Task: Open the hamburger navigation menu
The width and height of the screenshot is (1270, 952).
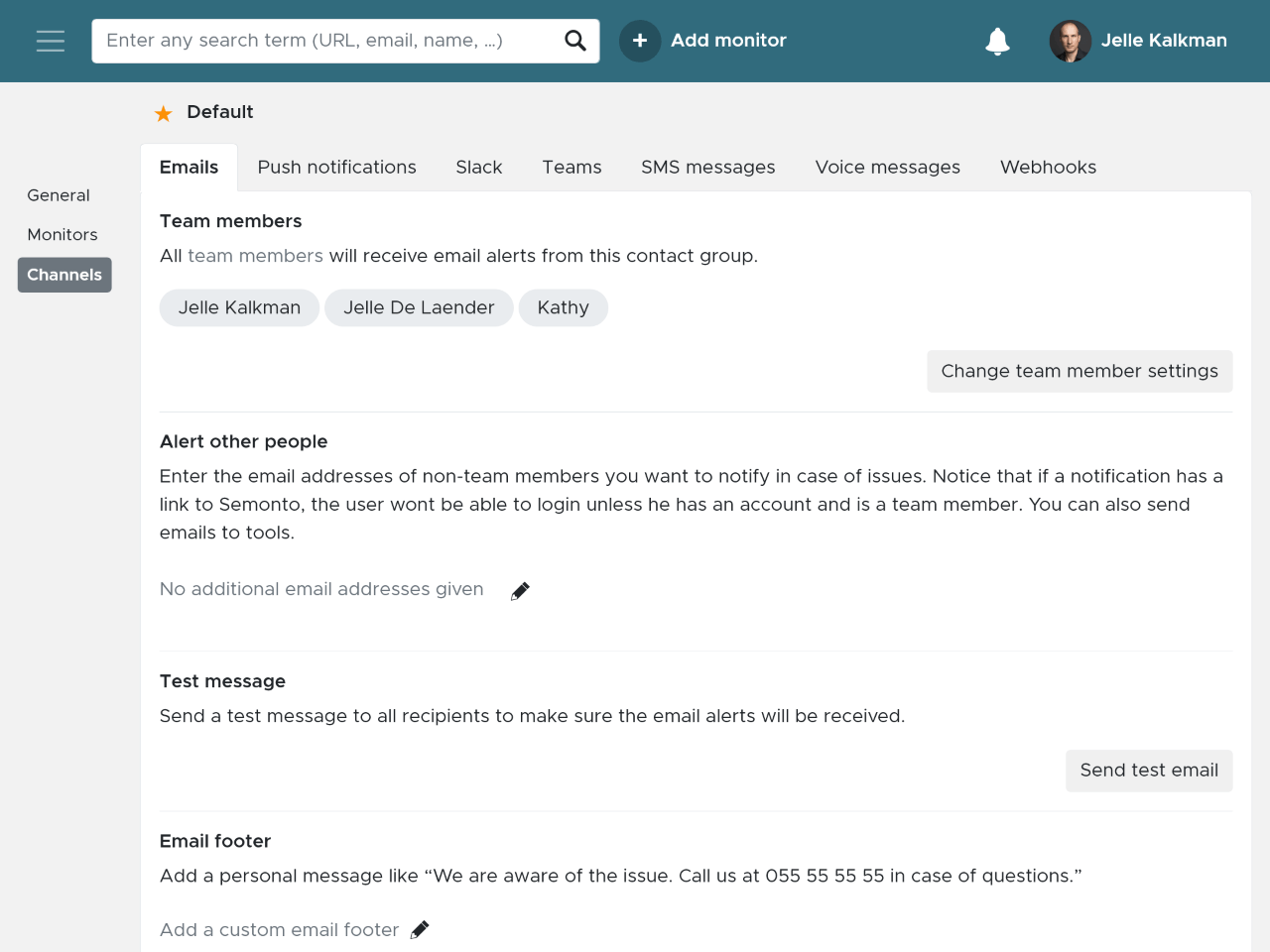Action: click(x=51, y=41)
